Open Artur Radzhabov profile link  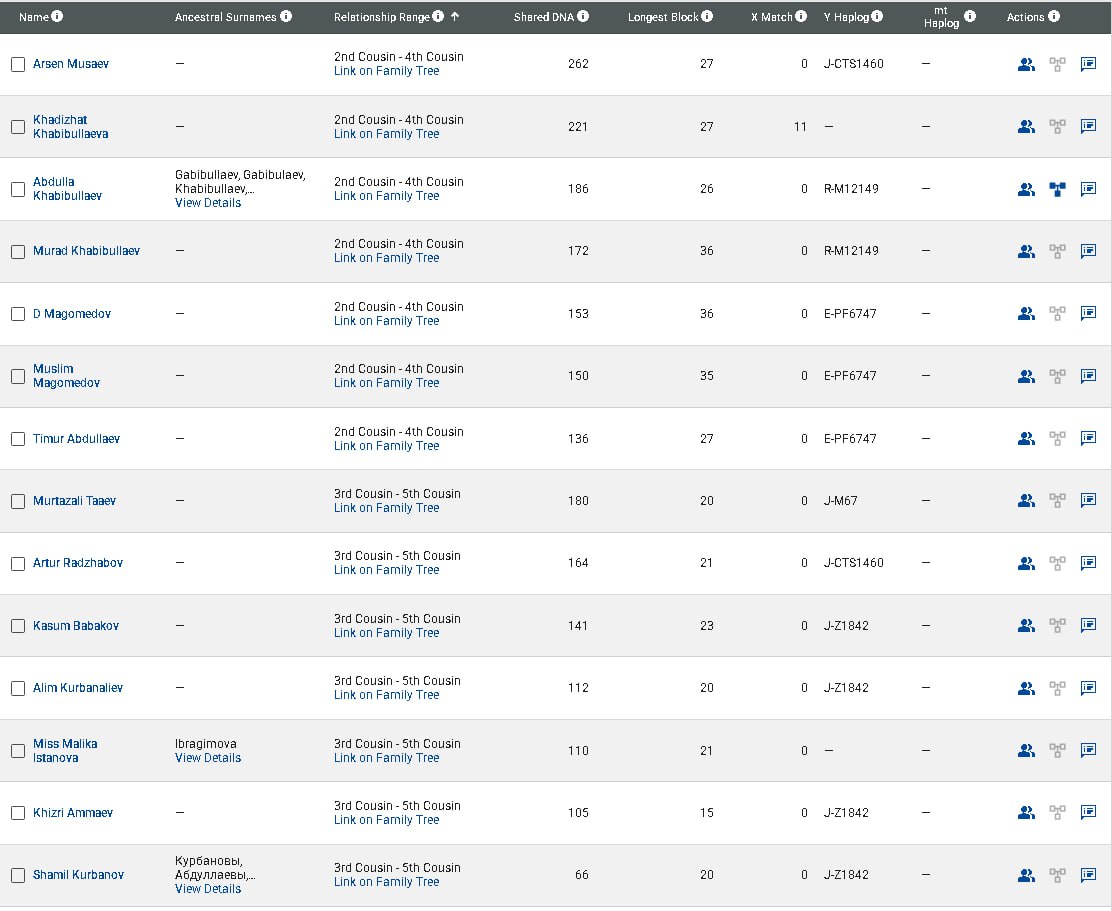tap(78, 563)
